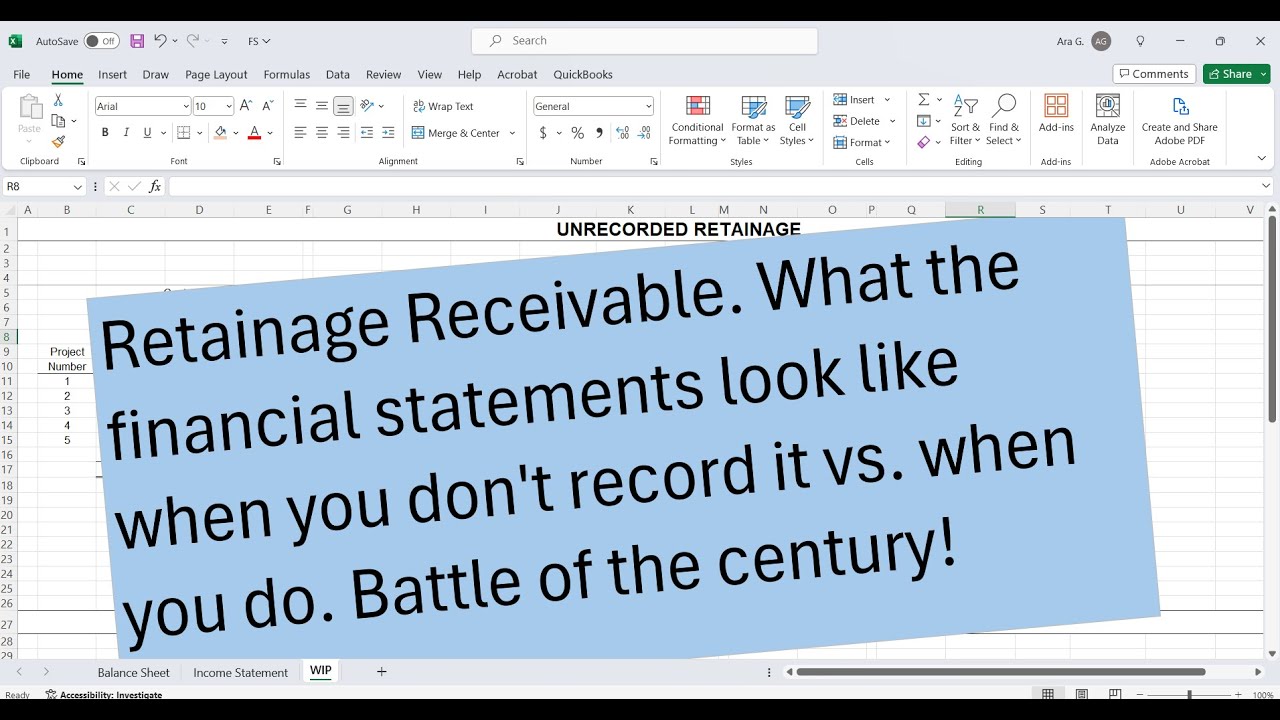Viewport: 1280px width, 720px height.
Task: Toggle Wrap Text
Action: point(444,106)
